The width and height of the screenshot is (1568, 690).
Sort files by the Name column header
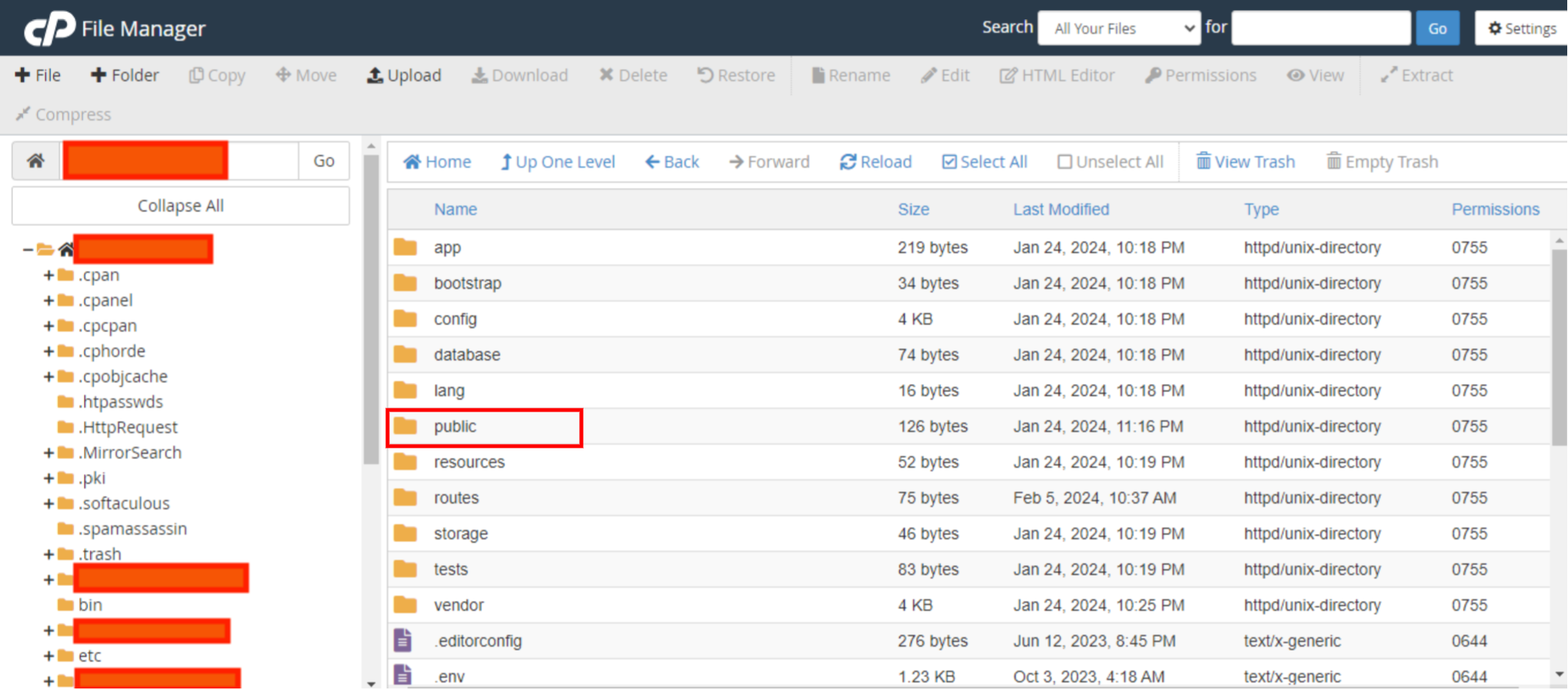(455, 209)
